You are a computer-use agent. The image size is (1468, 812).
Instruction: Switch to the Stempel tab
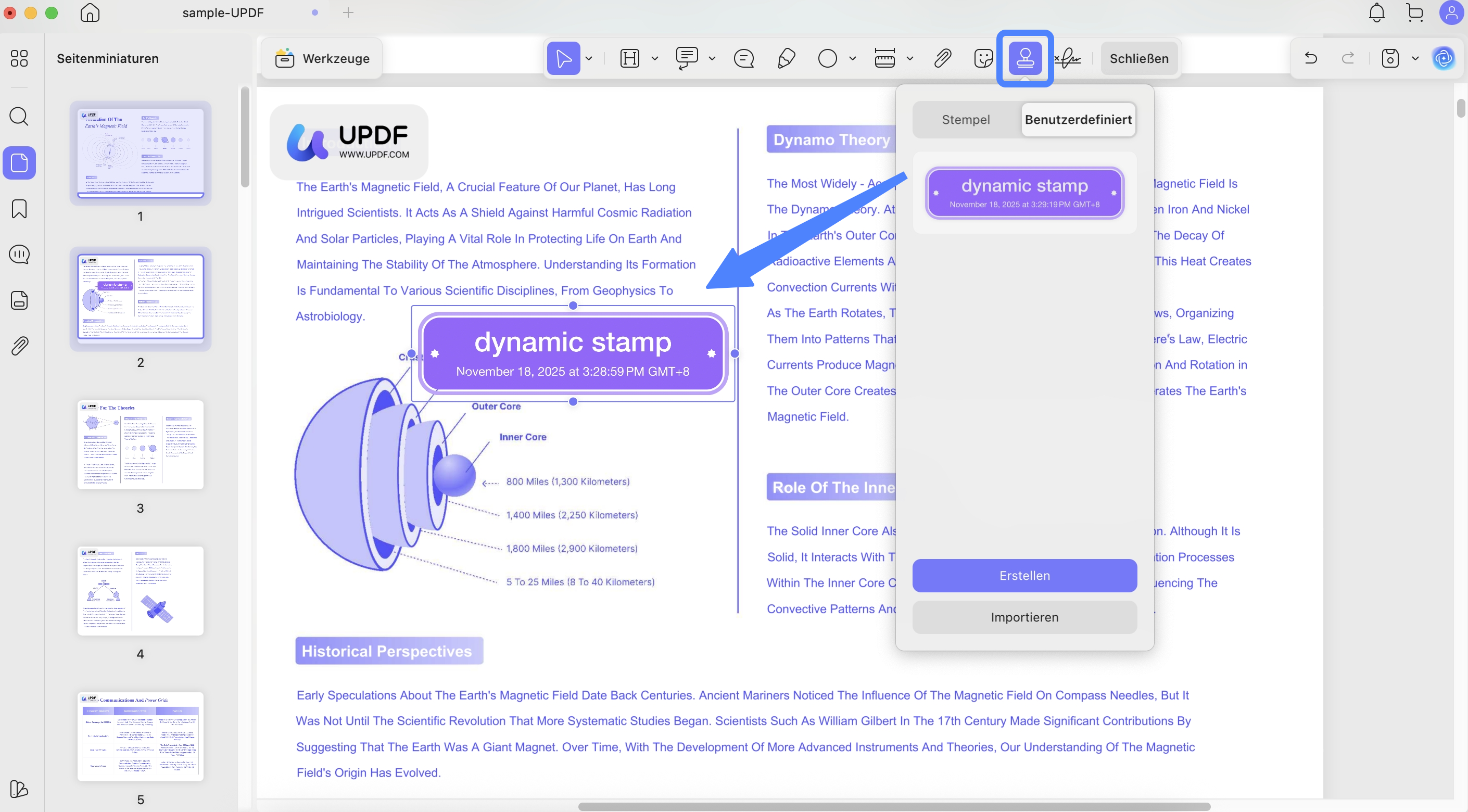pos(965,119)
